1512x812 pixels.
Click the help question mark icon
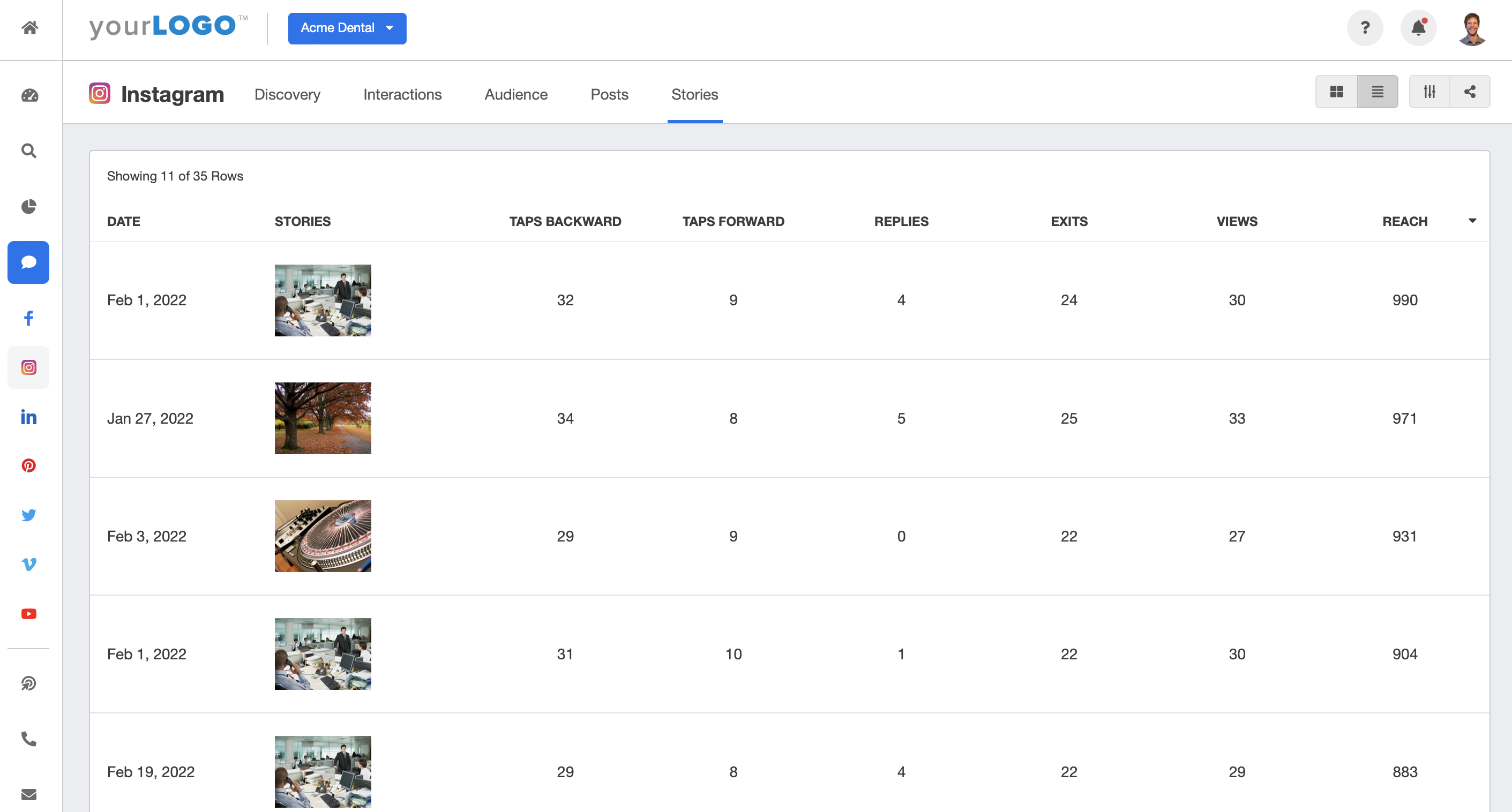(x=1365, y=27)
